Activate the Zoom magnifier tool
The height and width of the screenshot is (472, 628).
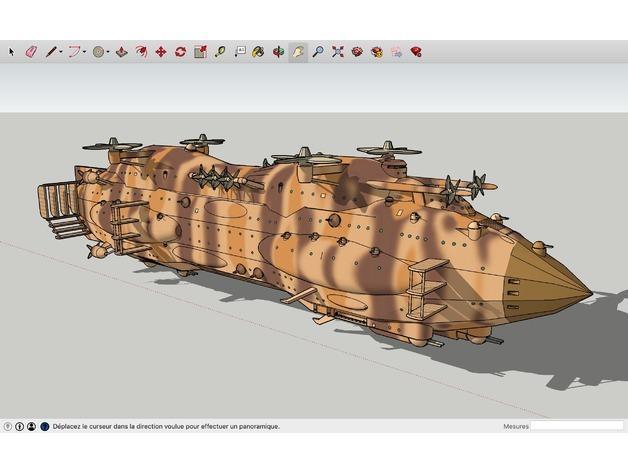pos(318,51)
